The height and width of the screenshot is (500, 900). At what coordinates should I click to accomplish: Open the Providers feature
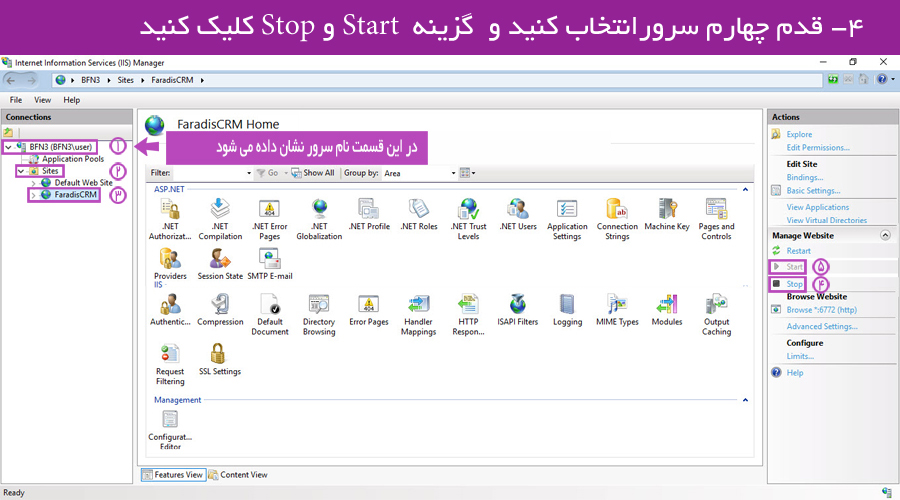click(x=170, y=264)
